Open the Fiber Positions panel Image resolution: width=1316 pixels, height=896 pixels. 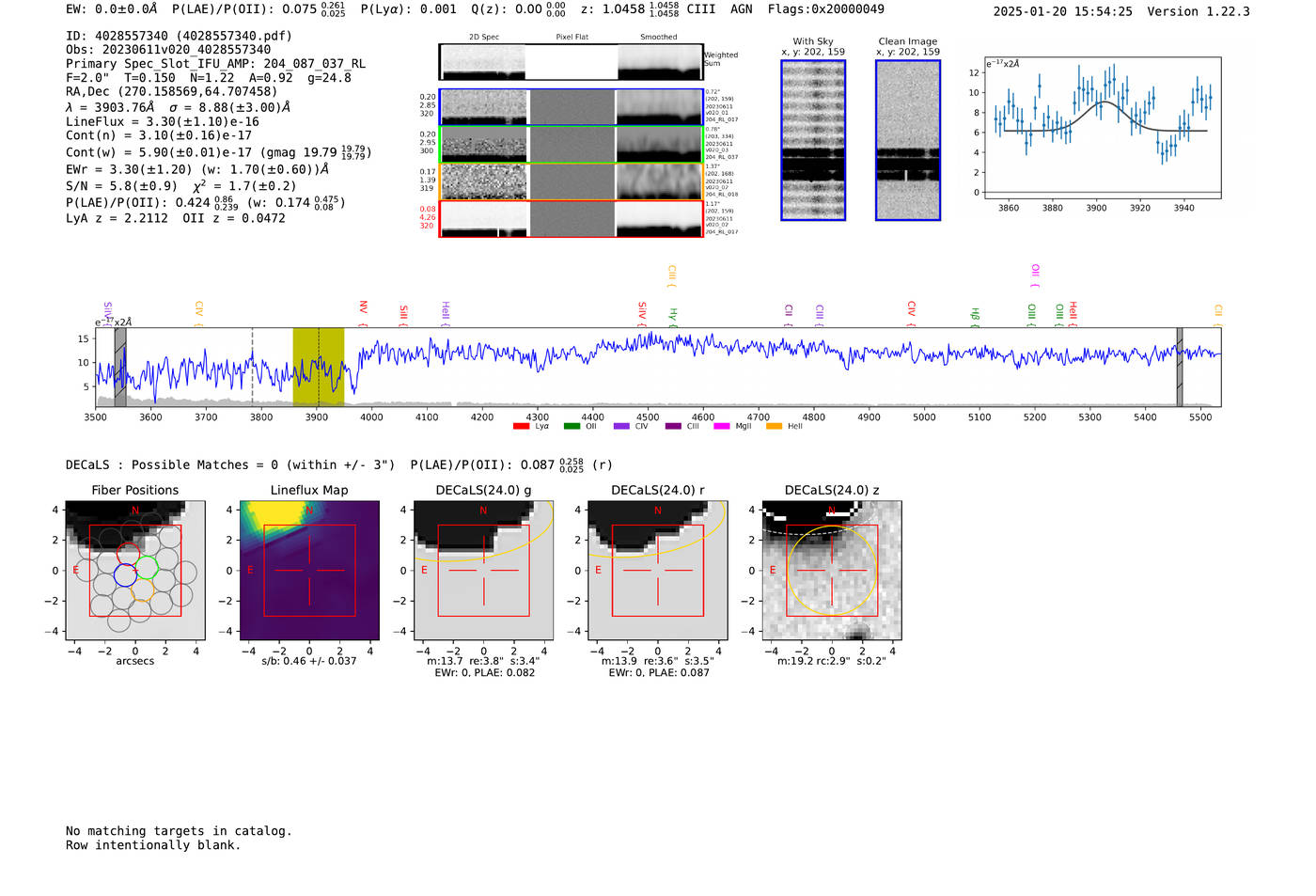(x=135, y=571)
